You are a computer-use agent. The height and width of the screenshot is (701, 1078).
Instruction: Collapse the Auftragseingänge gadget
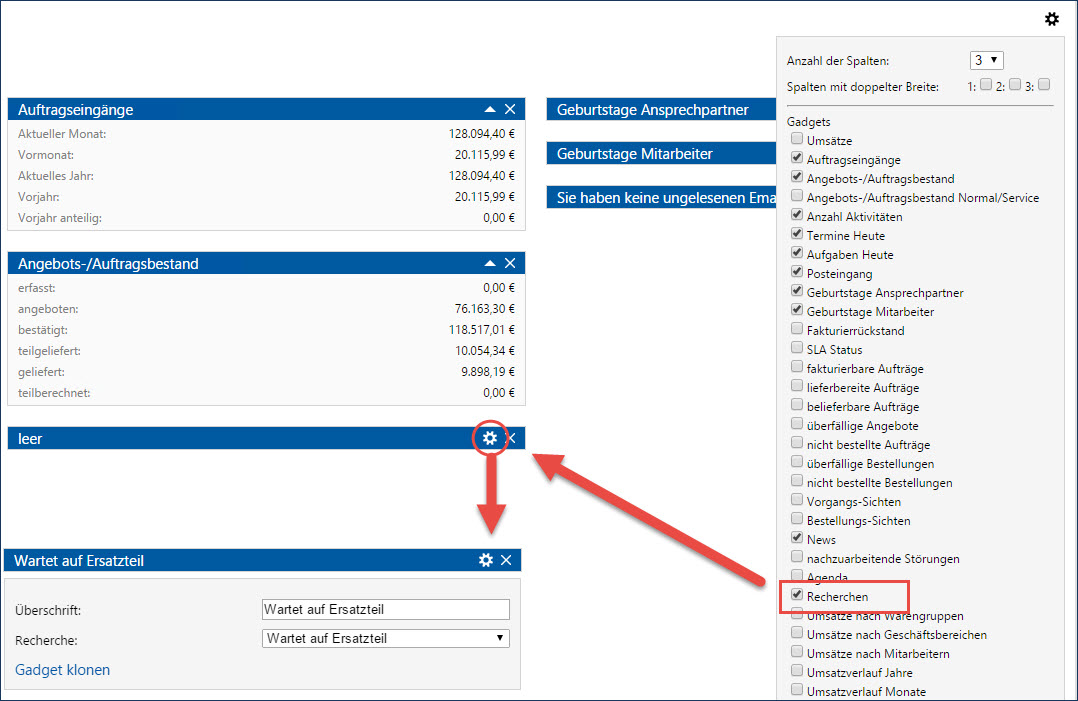490,110
